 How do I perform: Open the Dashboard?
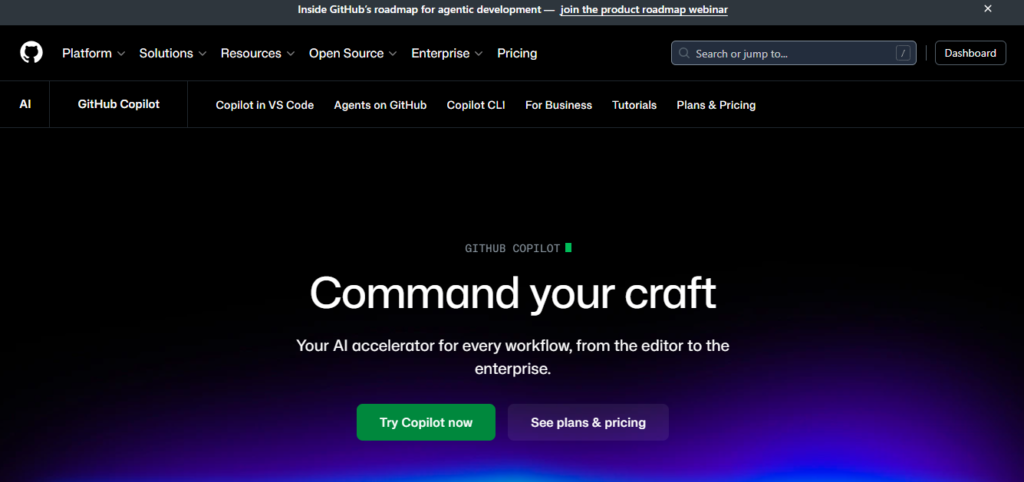pos(970,54)
